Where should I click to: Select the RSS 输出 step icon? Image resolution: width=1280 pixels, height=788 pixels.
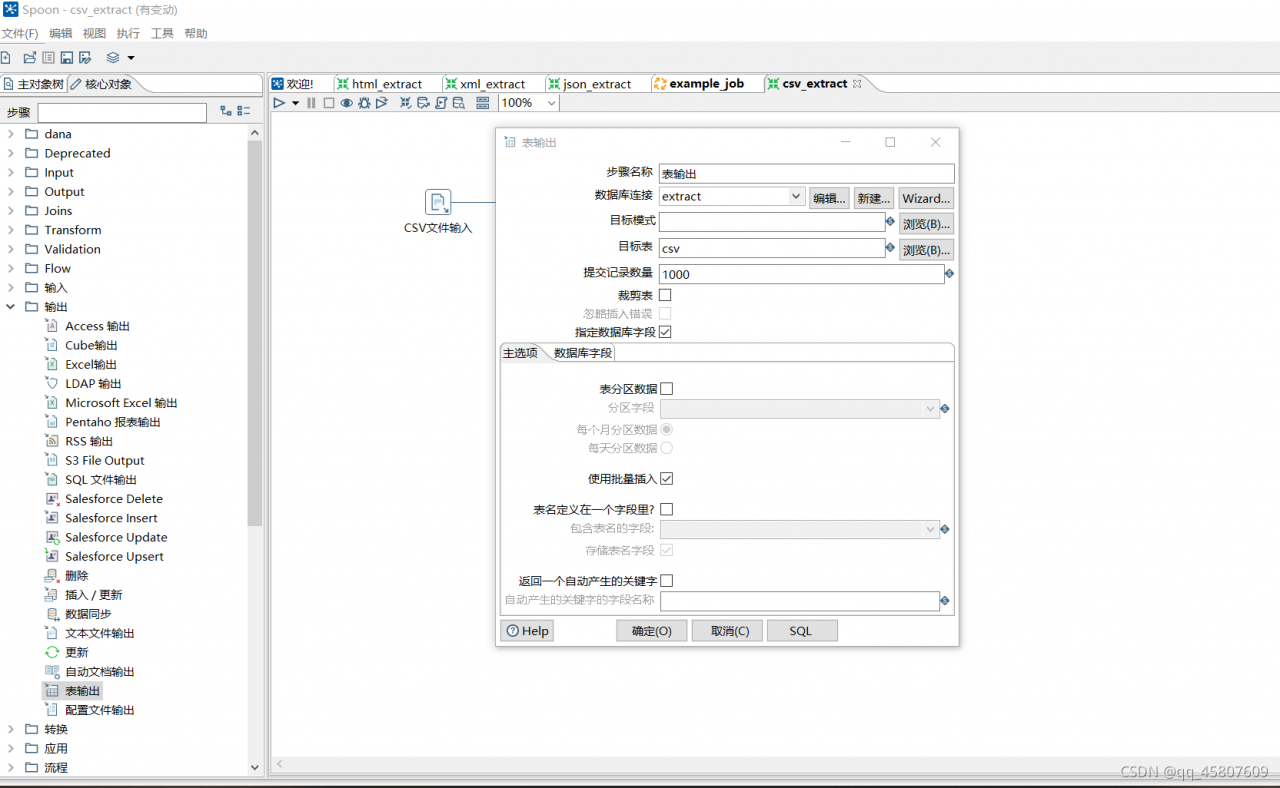click(53, 441)
